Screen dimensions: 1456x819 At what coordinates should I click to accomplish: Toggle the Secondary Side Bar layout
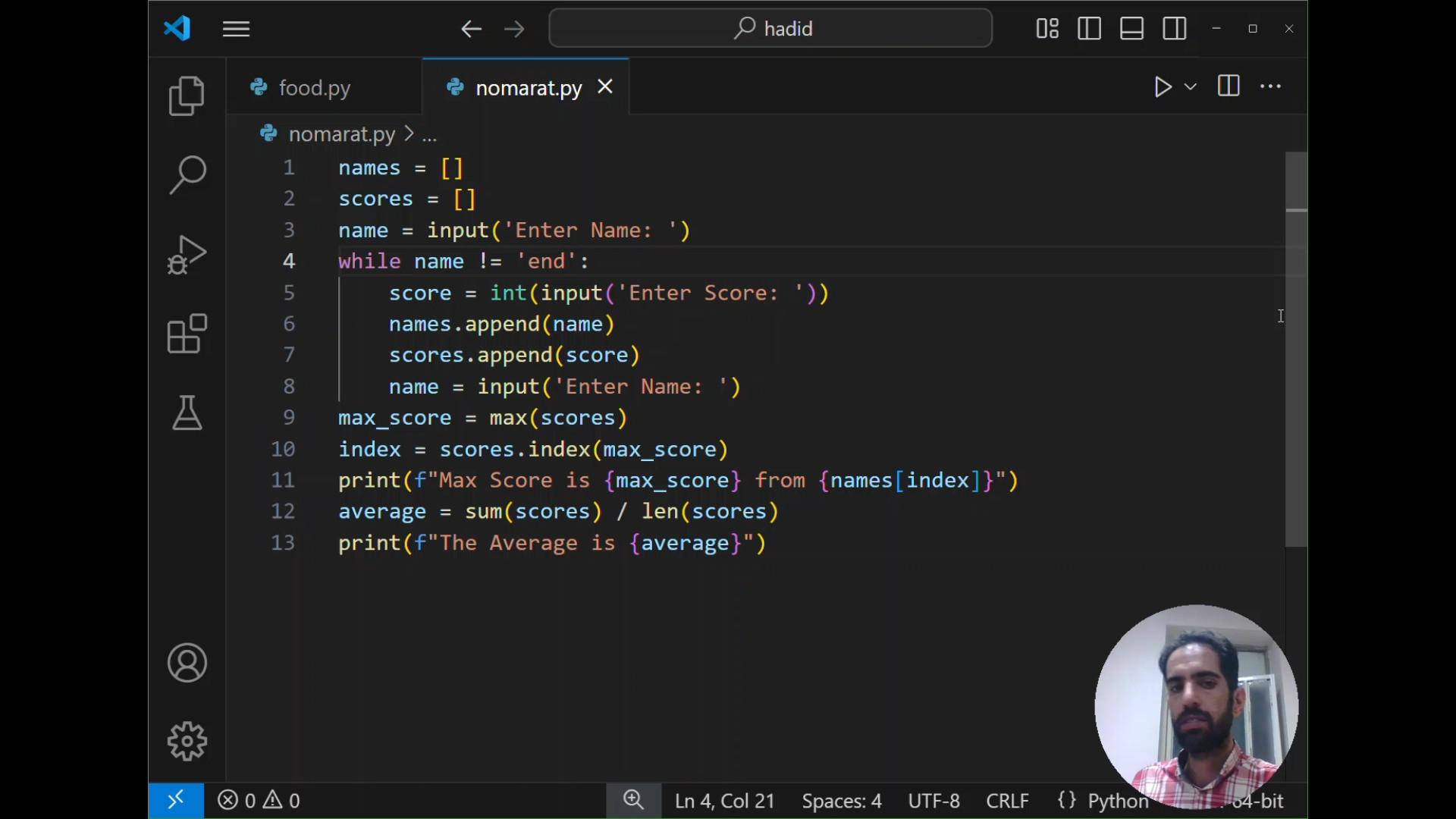tap(1175, 29)
